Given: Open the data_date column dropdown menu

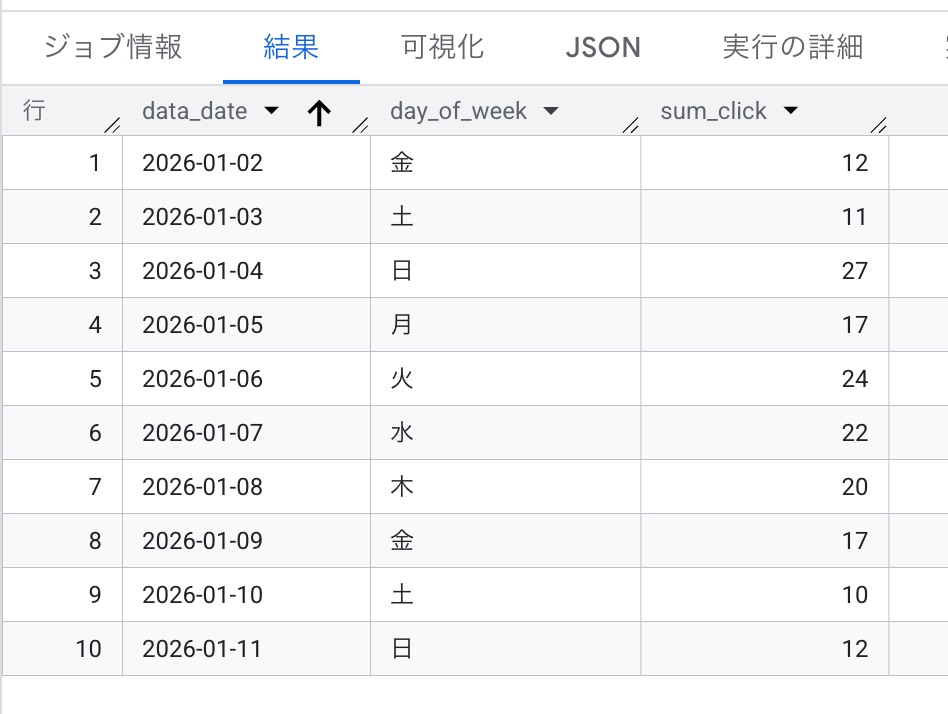Looking at the screenshot, I should pos(271,111).
